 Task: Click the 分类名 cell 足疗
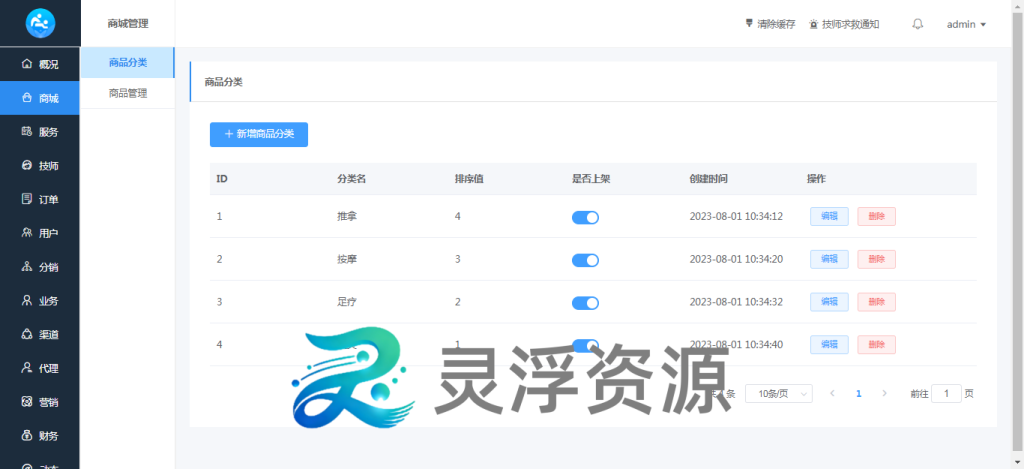pos(347,302)
